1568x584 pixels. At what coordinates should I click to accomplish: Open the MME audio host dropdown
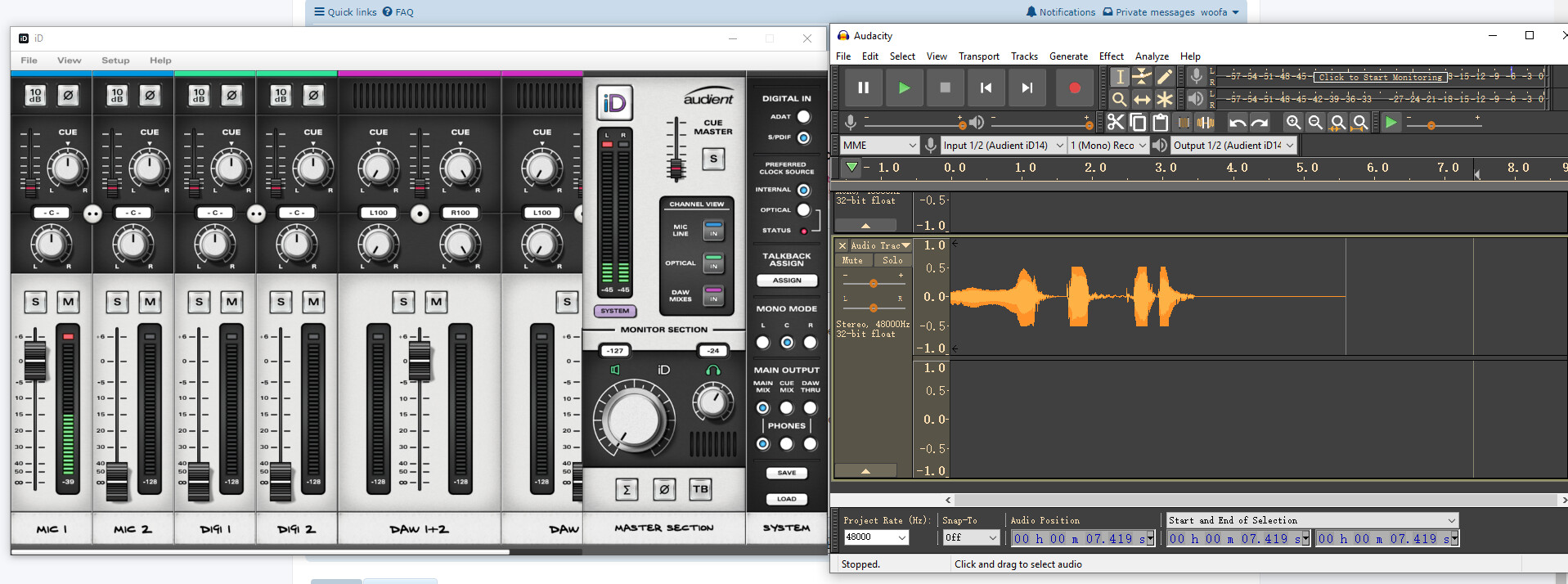880,145
